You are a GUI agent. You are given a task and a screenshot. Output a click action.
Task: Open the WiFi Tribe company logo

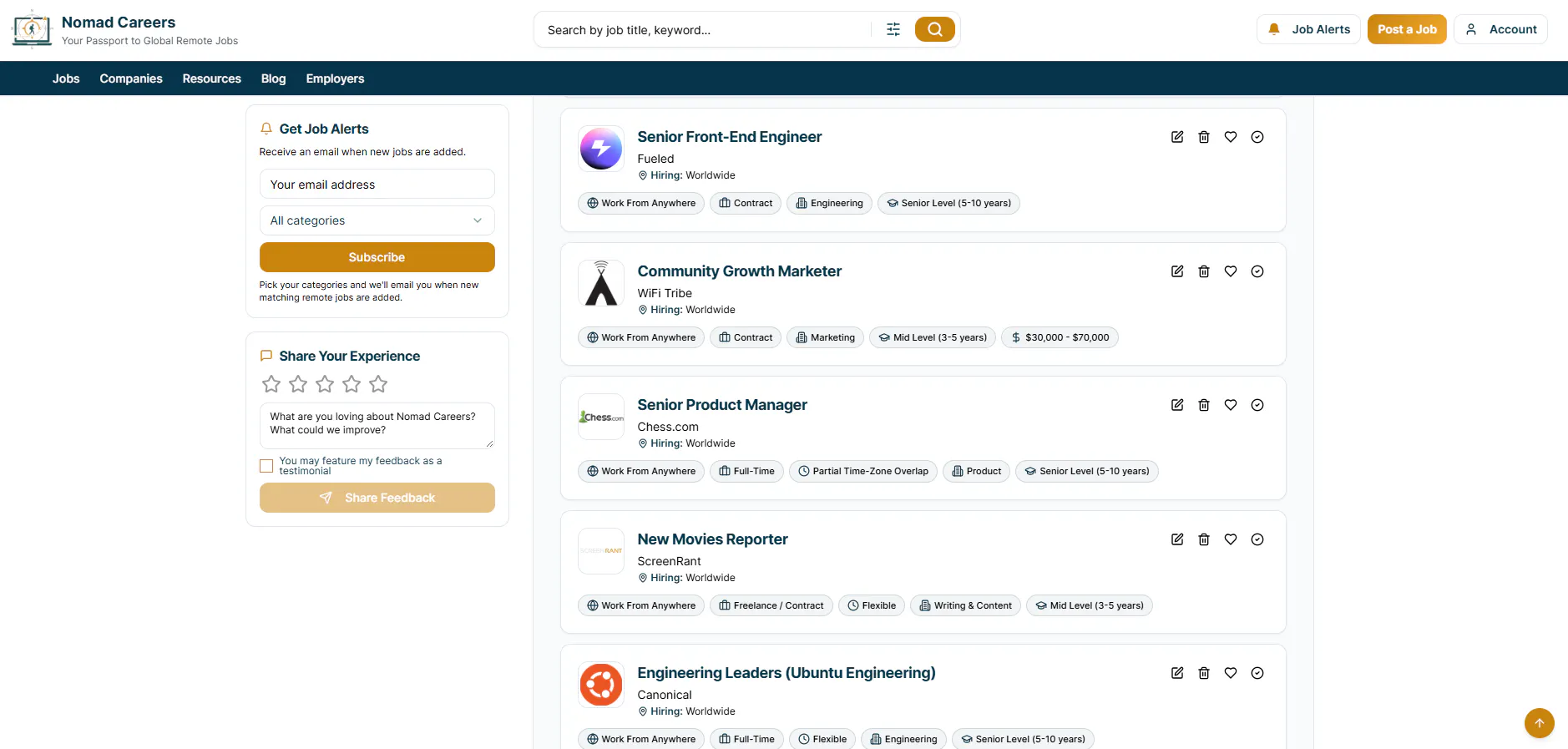click(601, 283)
